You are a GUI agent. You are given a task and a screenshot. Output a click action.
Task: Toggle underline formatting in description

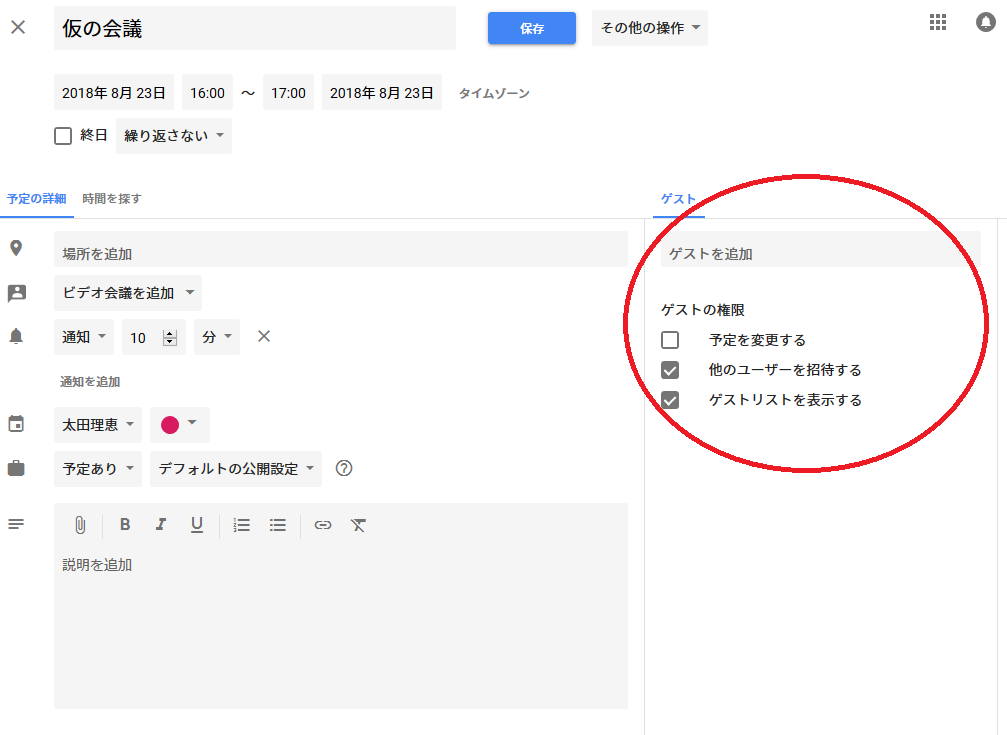coord(197,525)
